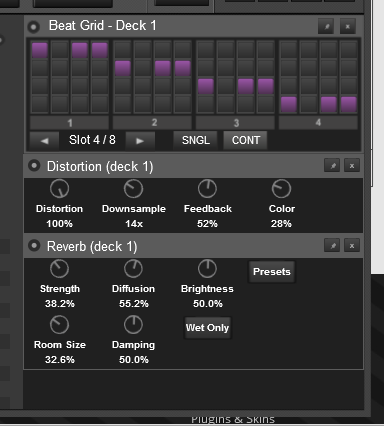The height and width of the screenshot is (426, 384).
Task: Pin the Reverb (deck 1) effect panel
Action: coord(332,246)
